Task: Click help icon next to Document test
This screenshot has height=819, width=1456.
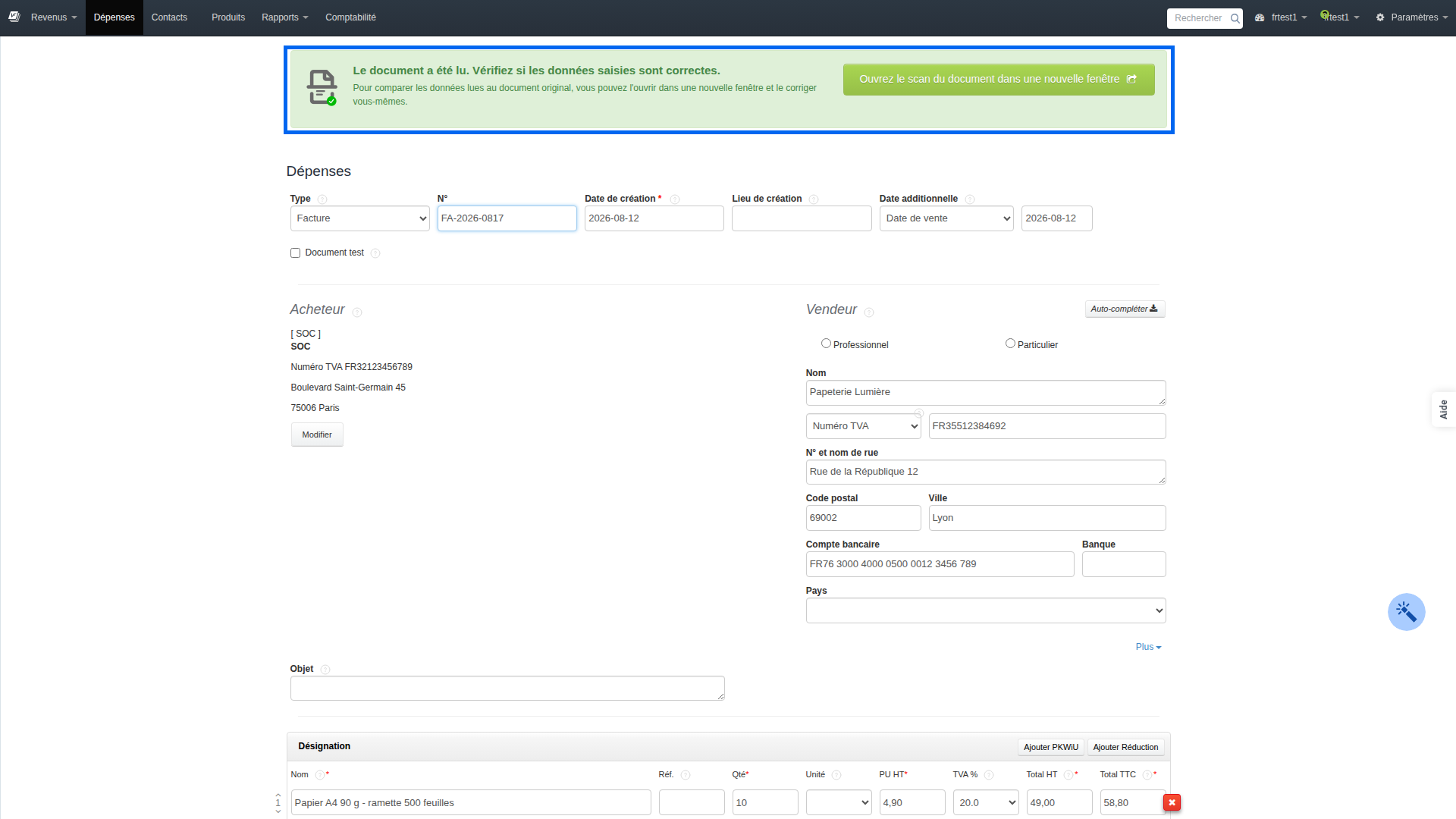Action: pos(375,253)
